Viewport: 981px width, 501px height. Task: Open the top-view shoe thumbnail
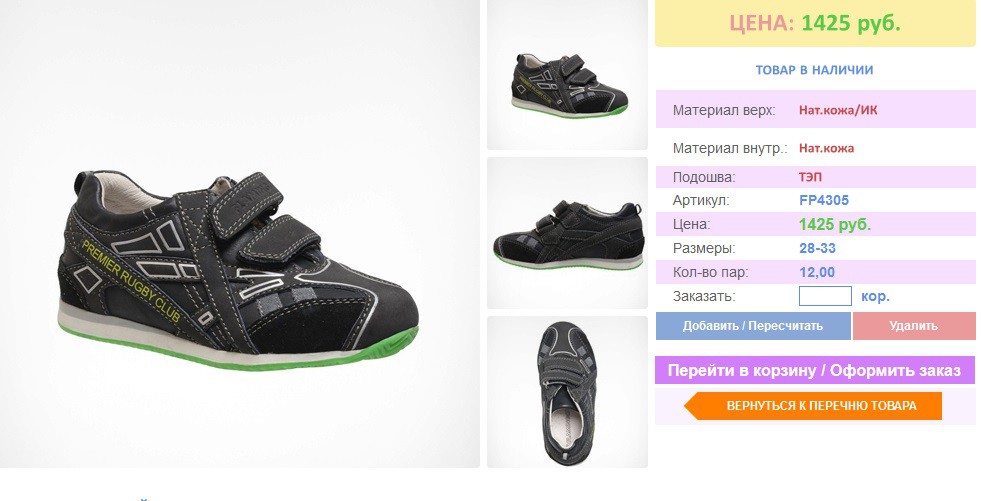(x=567, y=392)
